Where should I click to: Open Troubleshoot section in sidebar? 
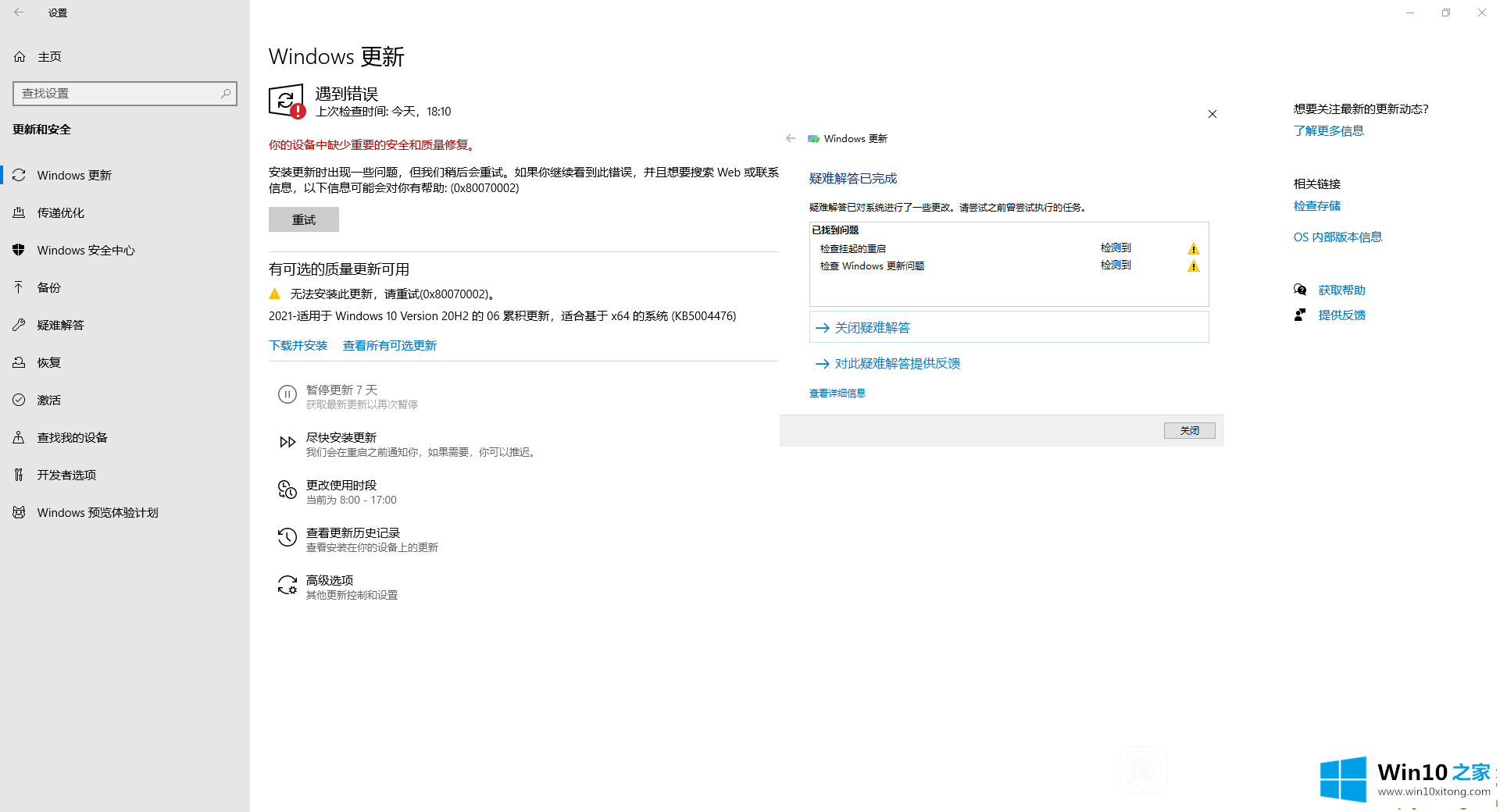click(x=60, y=326)
